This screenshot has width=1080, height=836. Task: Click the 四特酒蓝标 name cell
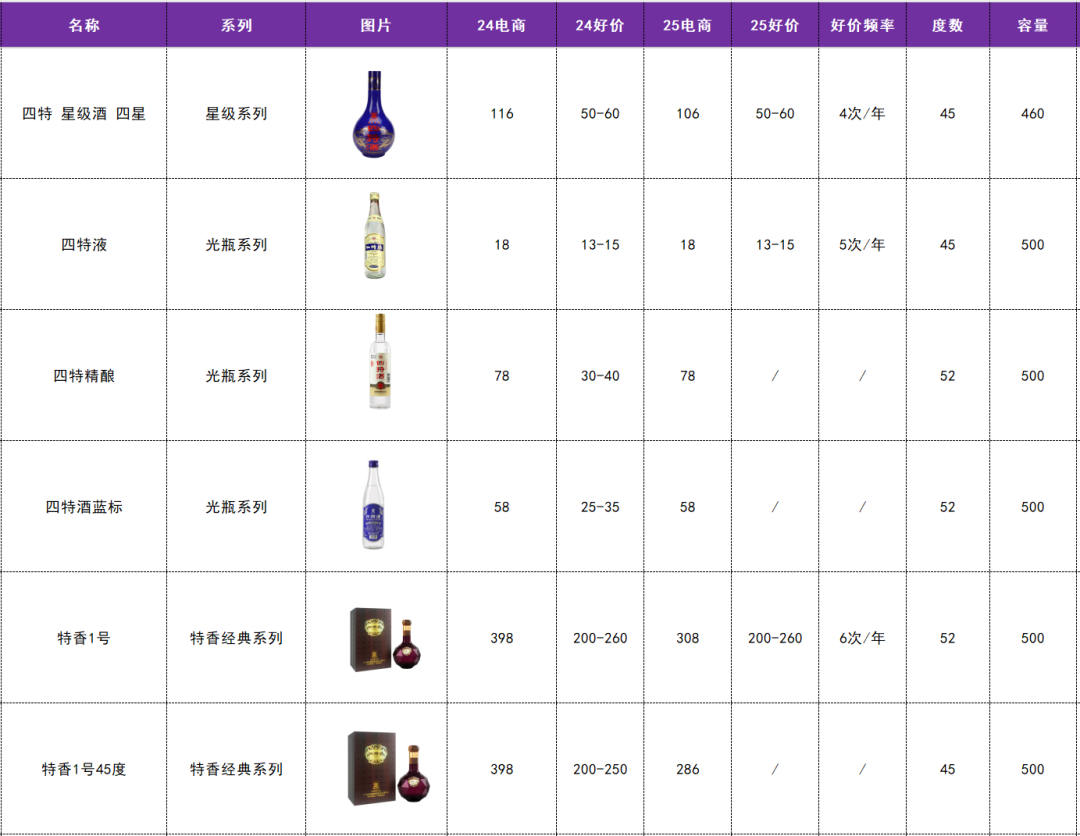tap(84, 507)
